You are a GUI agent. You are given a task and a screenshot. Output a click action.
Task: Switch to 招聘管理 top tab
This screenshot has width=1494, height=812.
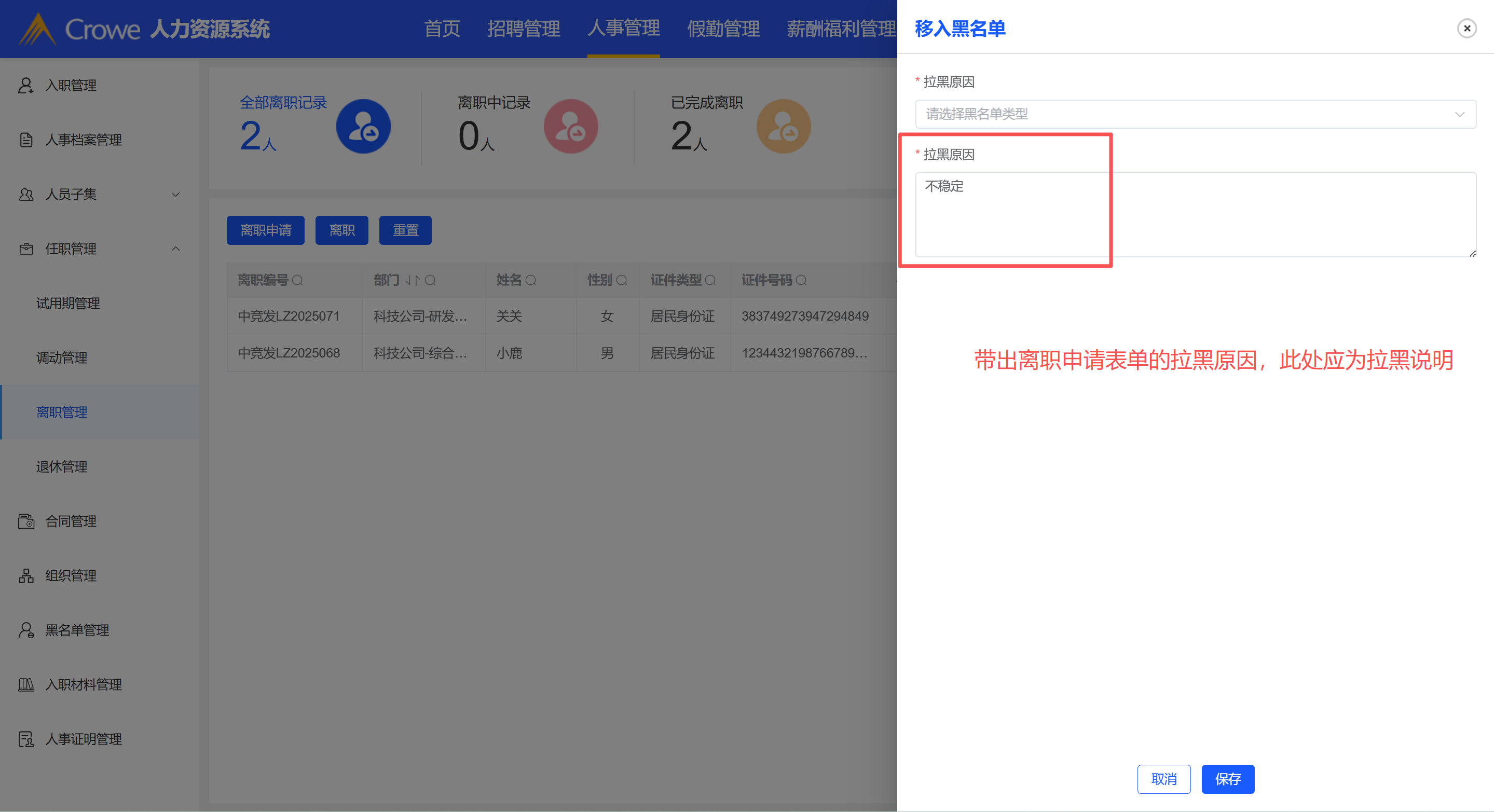(523, 28)
